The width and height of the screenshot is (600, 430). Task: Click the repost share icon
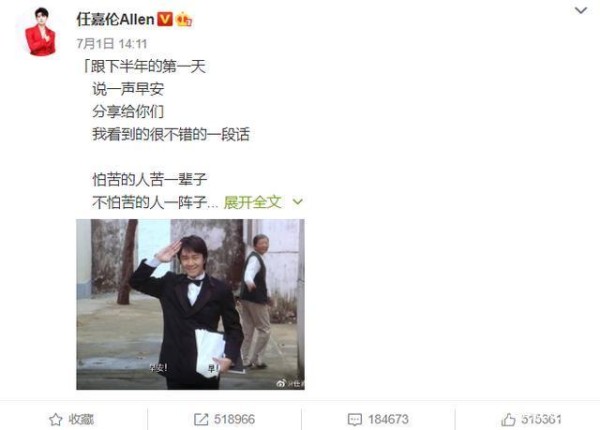(x=201, y=419)
